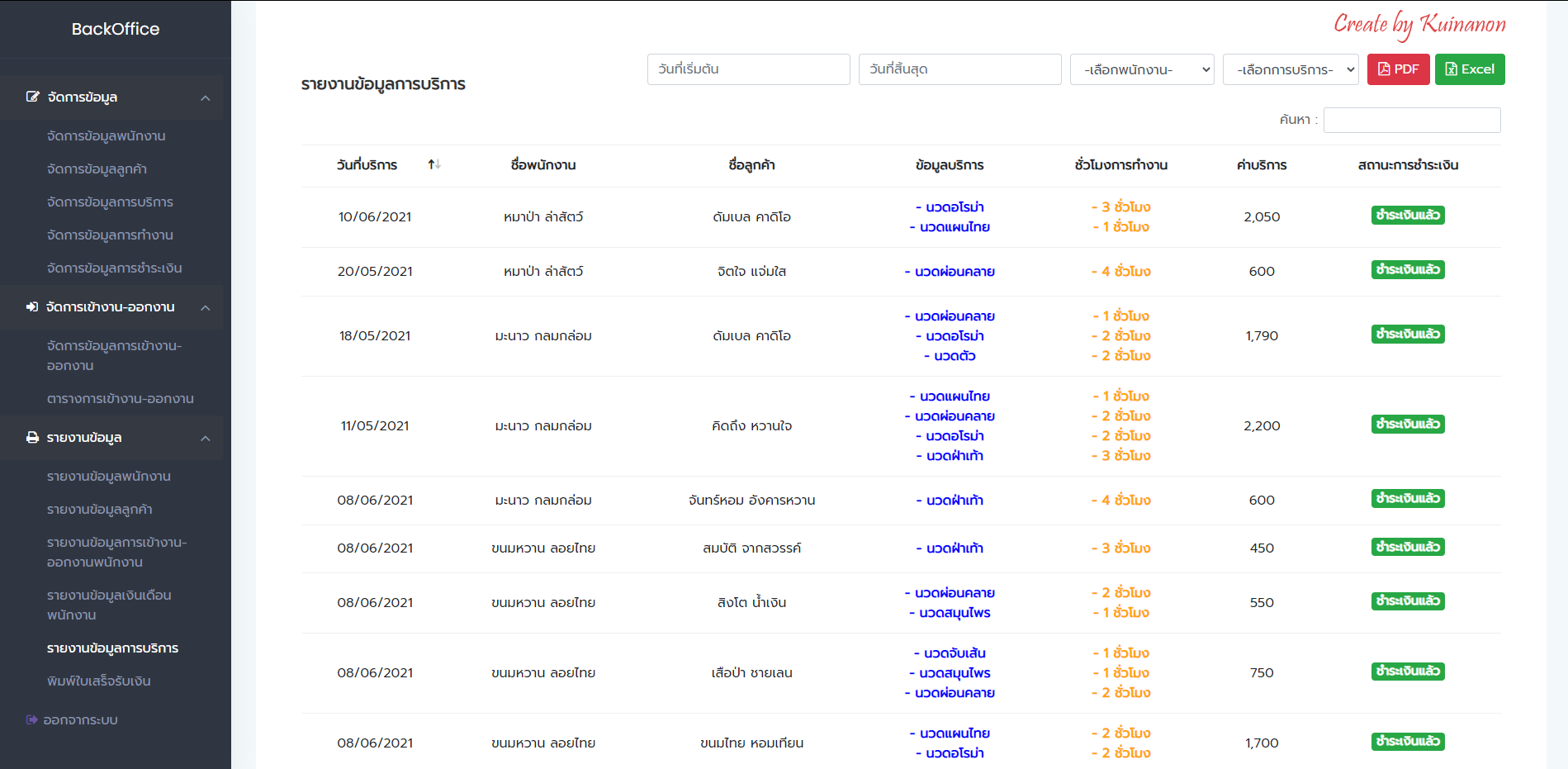The height and width of the screenshot is (769, 1568).
Task: Click ชำระเงินแล้ว badge on the 10/06/2021 row
Action: pos(1408,216)
